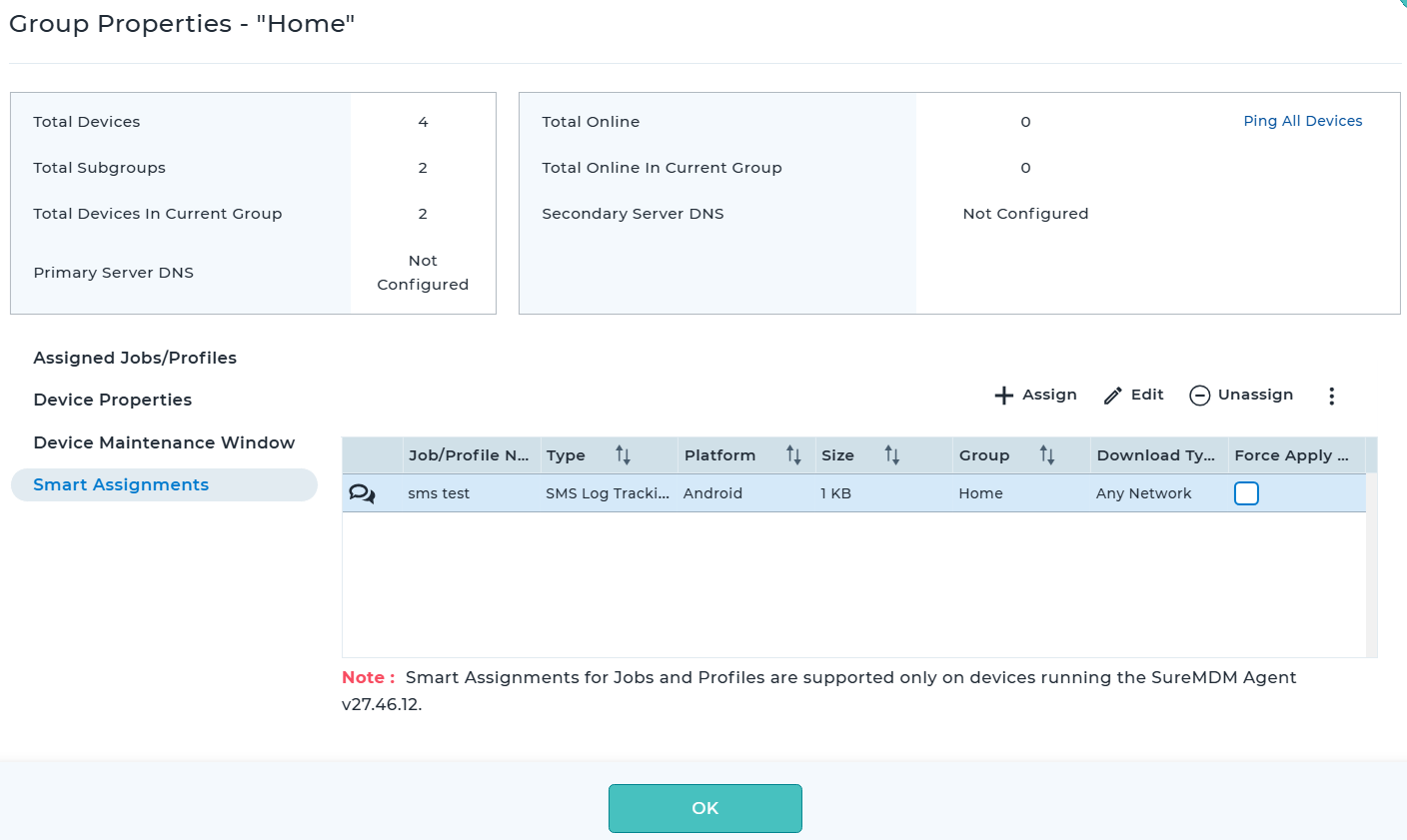The height and width of the screenshot is (840, 1407).
Task: Click the SMS chat bubble icon in row
Action: coord(362,493)
